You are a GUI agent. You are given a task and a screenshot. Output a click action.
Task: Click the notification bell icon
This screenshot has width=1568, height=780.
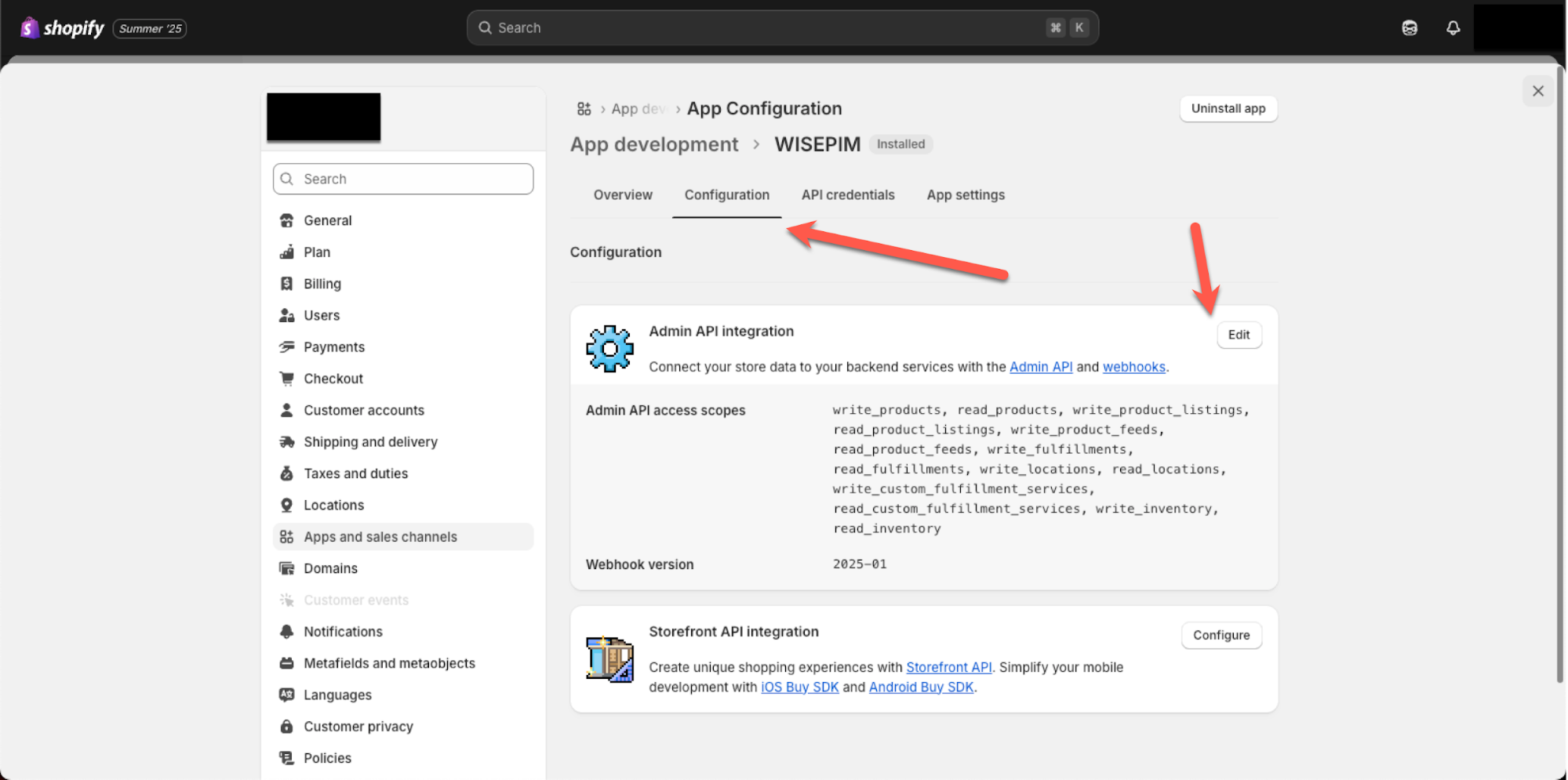(1453, 27)
